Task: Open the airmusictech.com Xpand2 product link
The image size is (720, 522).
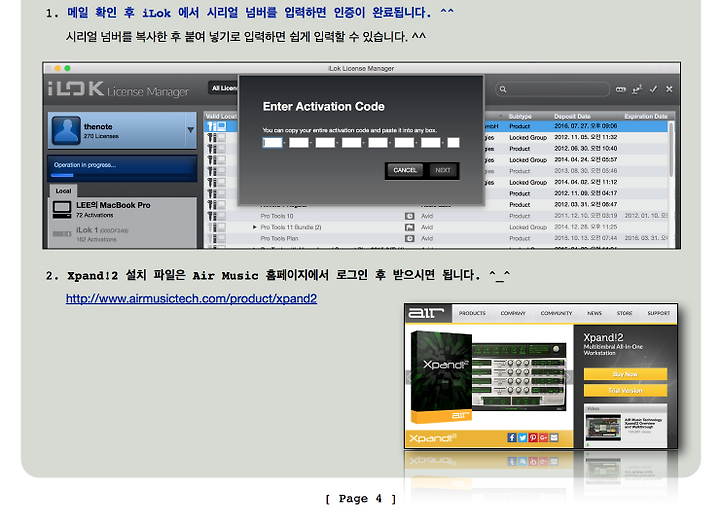Action: (x=191, y=299)
